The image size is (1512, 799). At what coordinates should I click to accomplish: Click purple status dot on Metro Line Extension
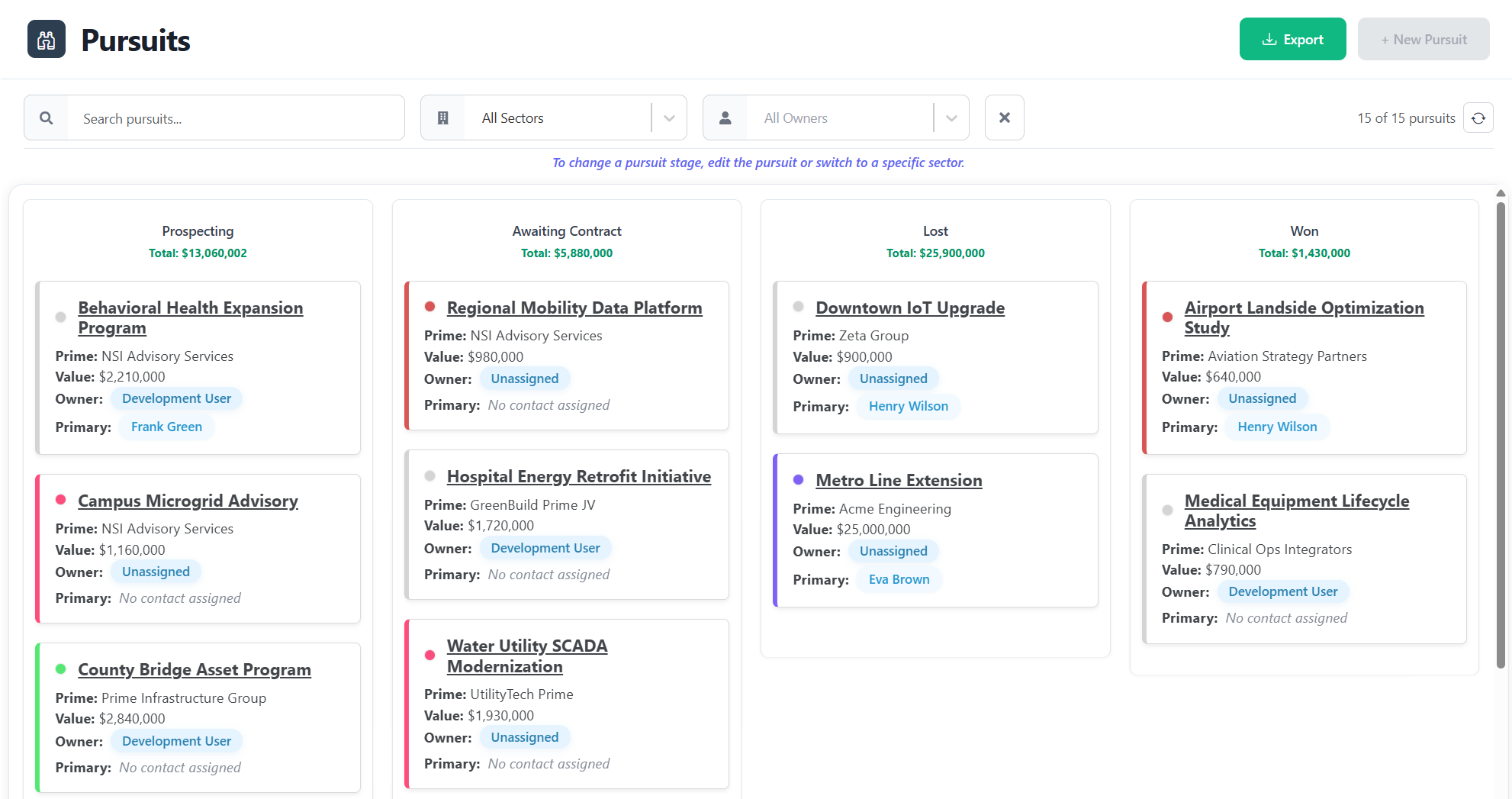coord(799,480)
